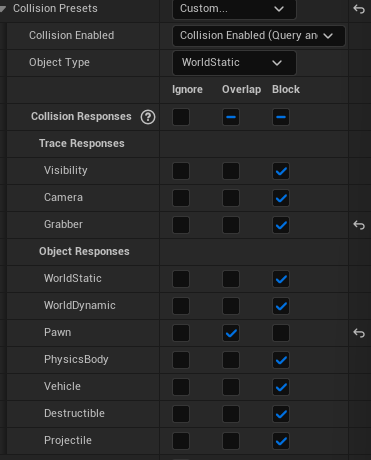The width and height of the screenshot is (371, 460).
Task: Open the Object Type WorldStatic dropdown
Action: click(x=234, y=63)
